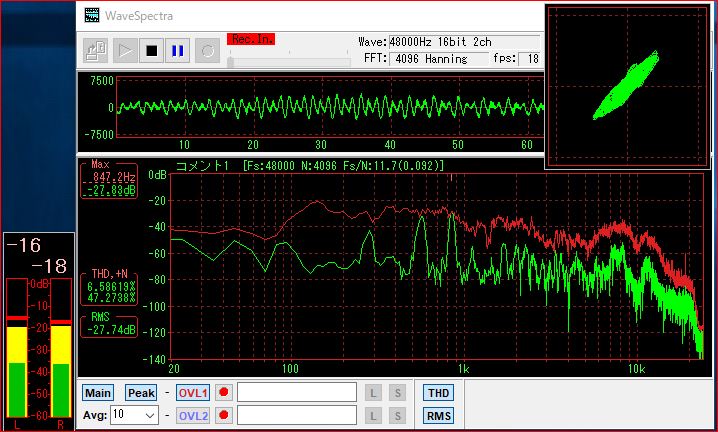Screen dimensions: 718x432
Task: Open the Avg count dropdown
Action: (x=149, y=415)
